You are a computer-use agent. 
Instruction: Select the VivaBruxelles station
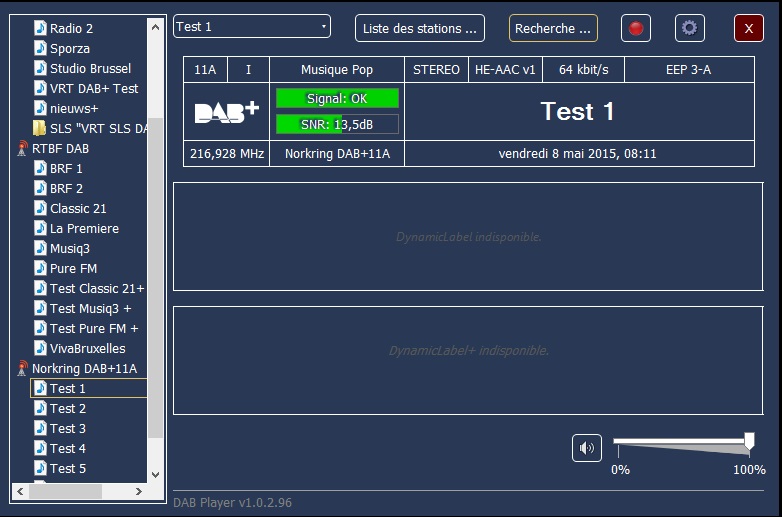tap(87, 348)
